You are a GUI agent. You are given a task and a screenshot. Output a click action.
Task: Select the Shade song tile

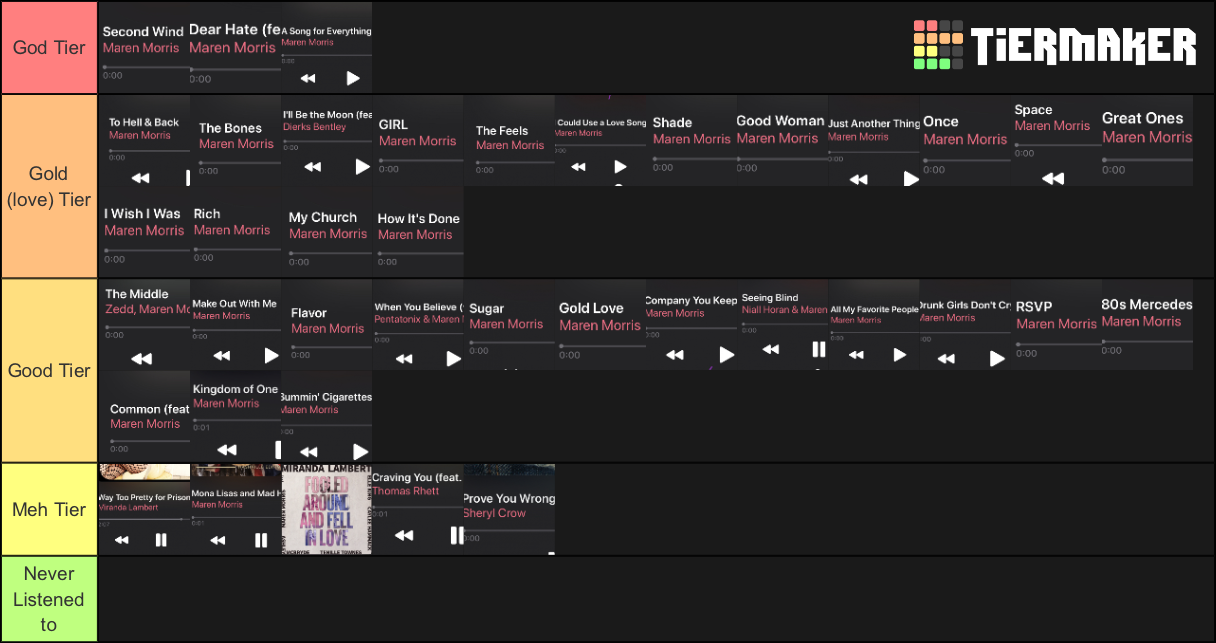pyautogui.click(x=690, y=141)
